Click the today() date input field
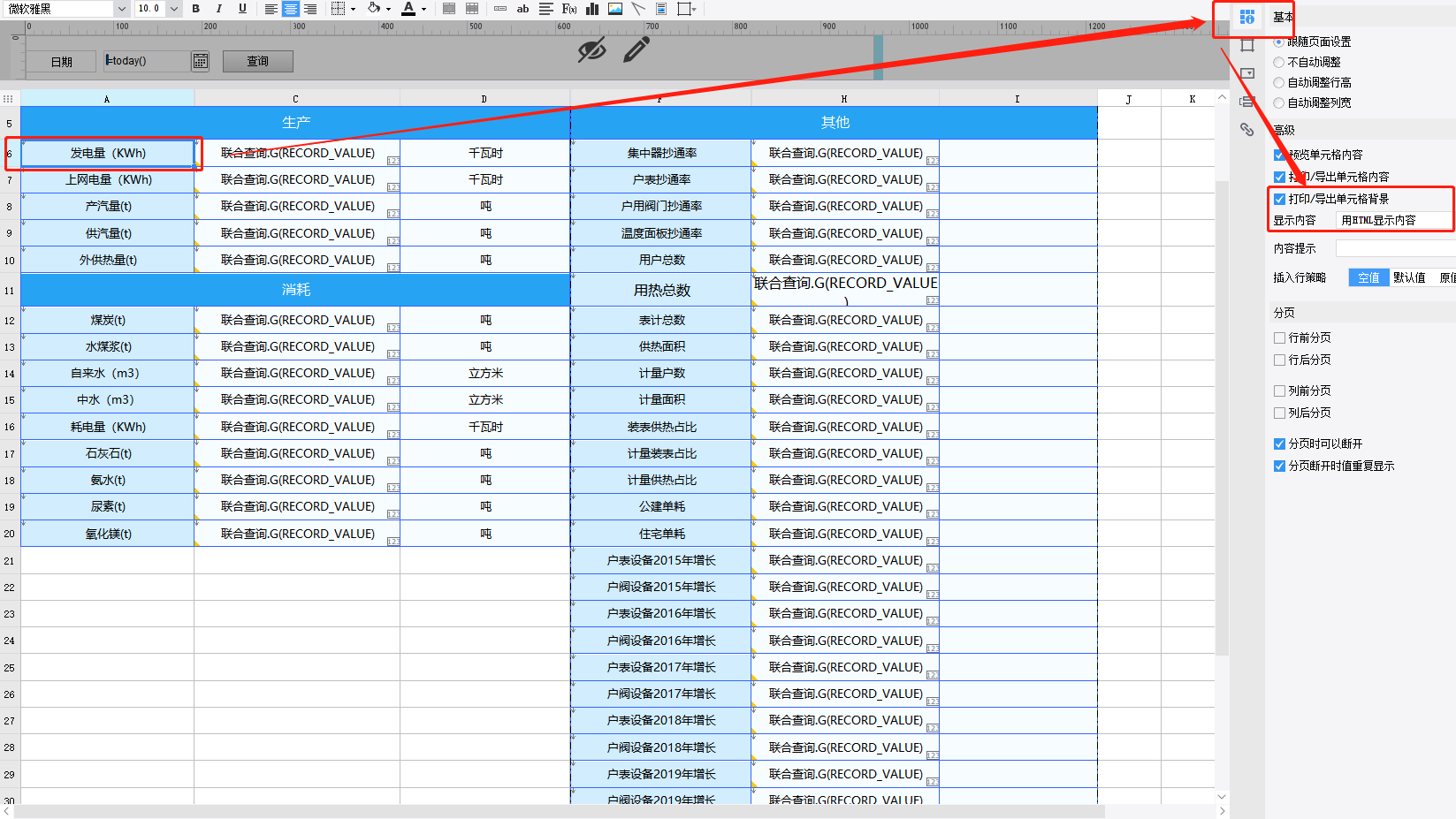 147,61
